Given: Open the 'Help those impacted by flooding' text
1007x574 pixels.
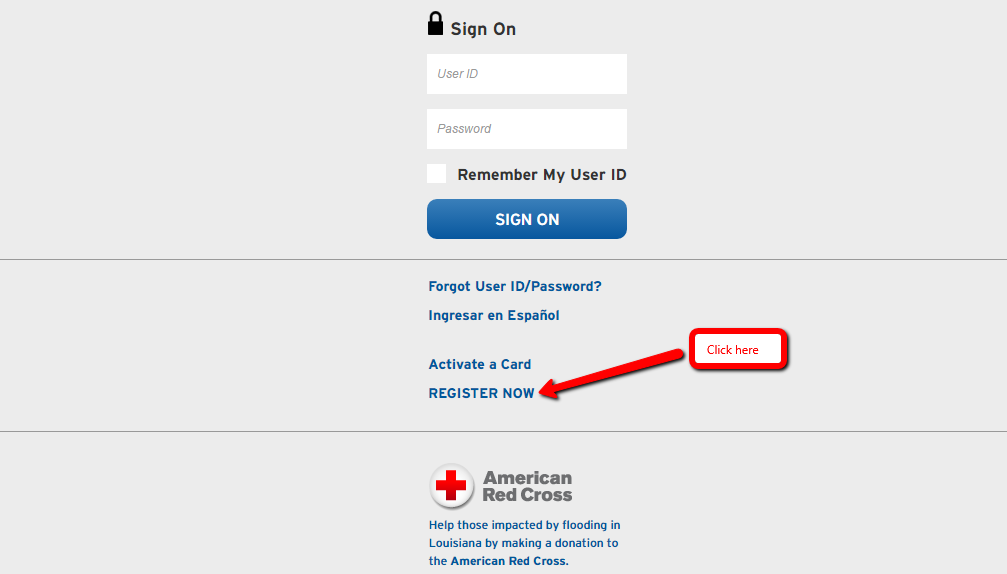Looking at the screenshot, I should coord(525,525).
